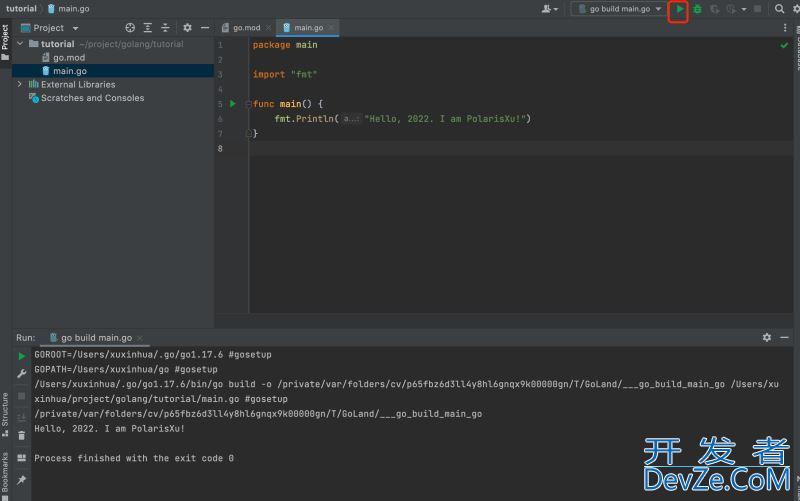Viewport: 800px width, 501px height.
Task: Collapse the tutorial project folder
Action: 20,44
